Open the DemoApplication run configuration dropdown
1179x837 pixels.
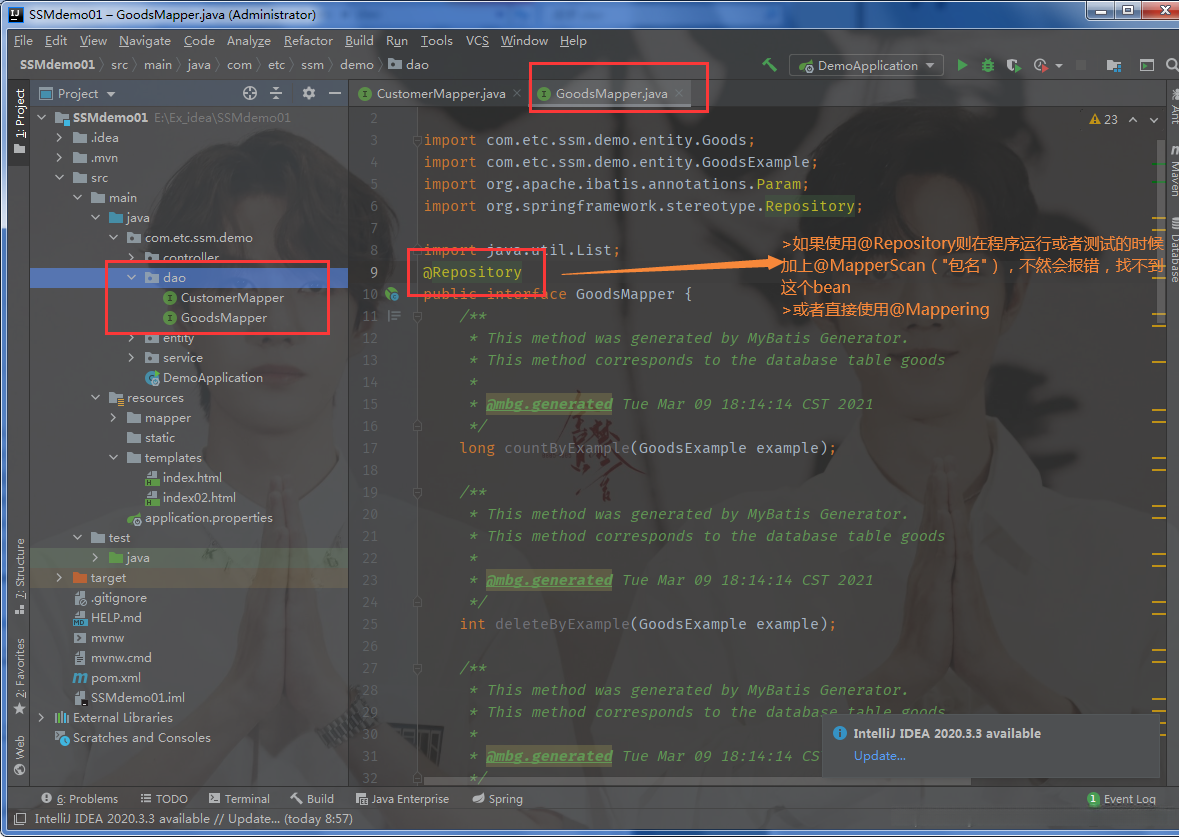click(867, 65)
